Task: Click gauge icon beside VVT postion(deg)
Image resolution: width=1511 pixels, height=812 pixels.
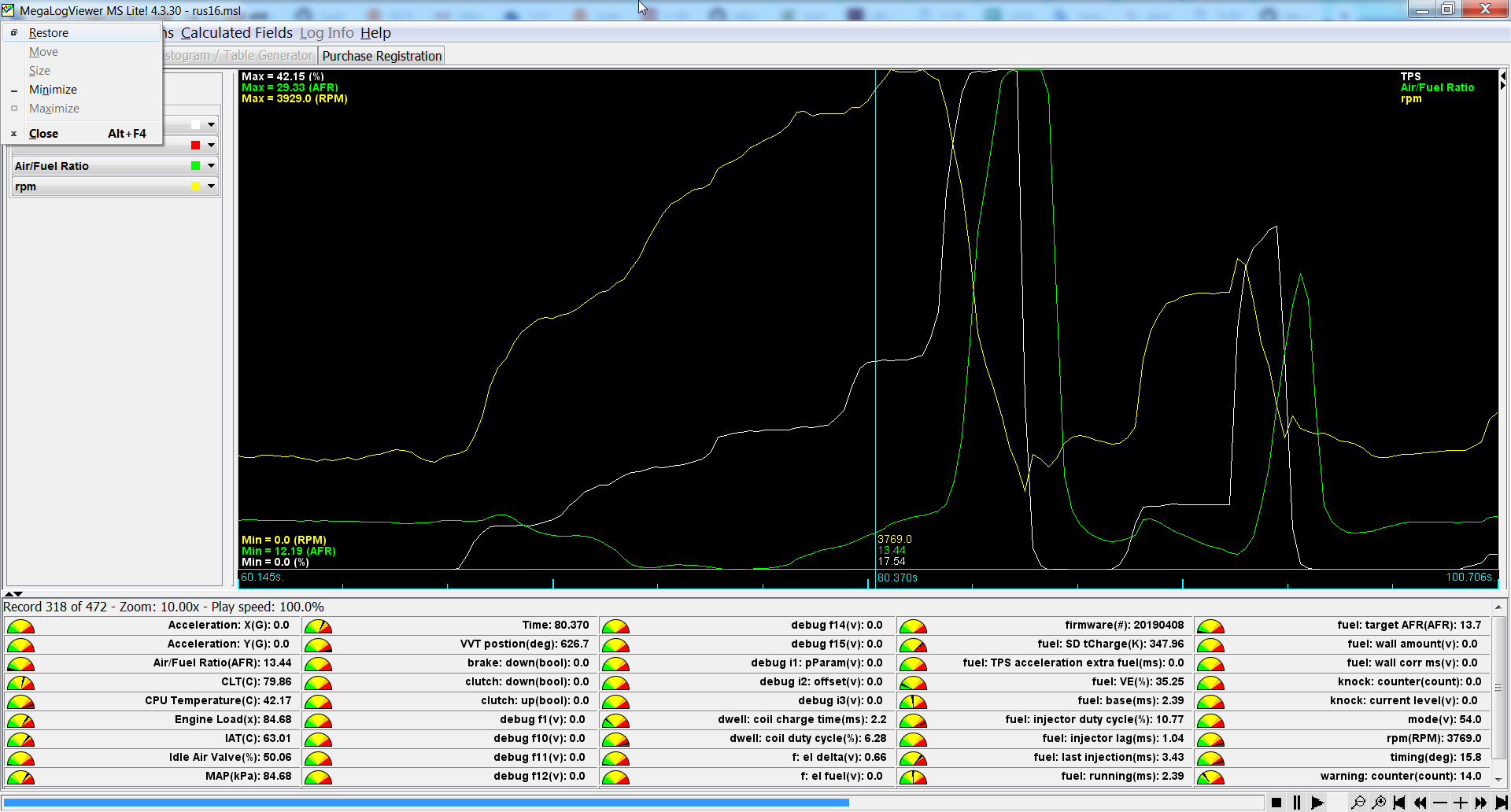Action: tap(318, 645)
